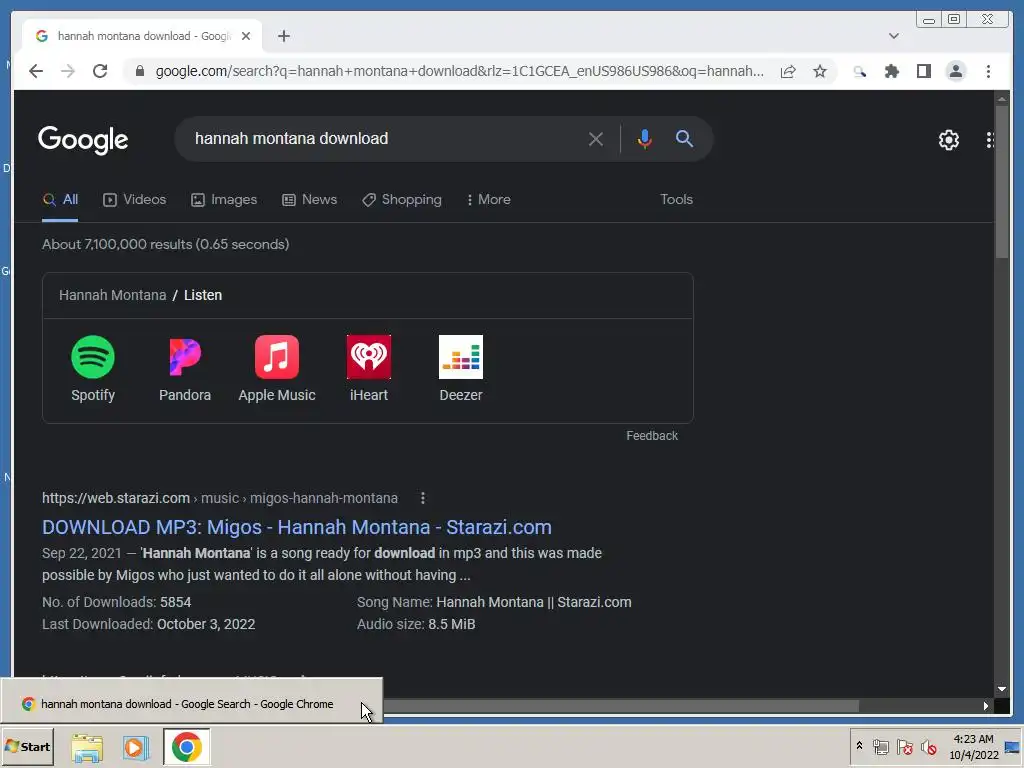This screenshot has width=1024, height=768.
Task: Expand the tab search chevron
Action: 894,36
